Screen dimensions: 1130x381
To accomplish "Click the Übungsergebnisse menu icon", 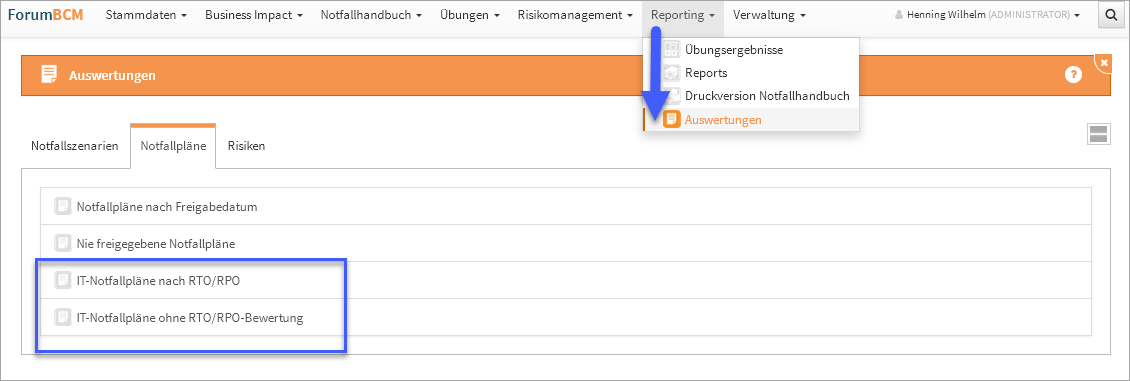I will point(672,50).
